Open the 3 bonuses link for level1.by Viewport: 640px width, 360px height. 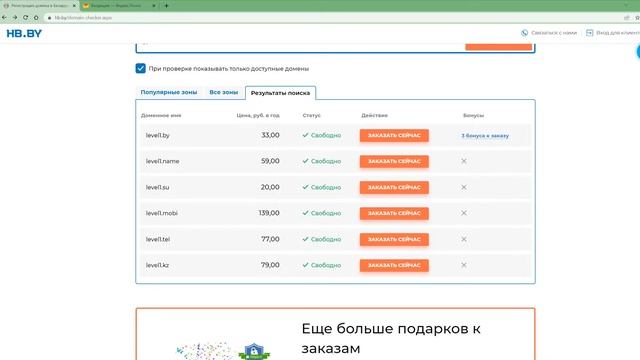(x=485, y=136)
